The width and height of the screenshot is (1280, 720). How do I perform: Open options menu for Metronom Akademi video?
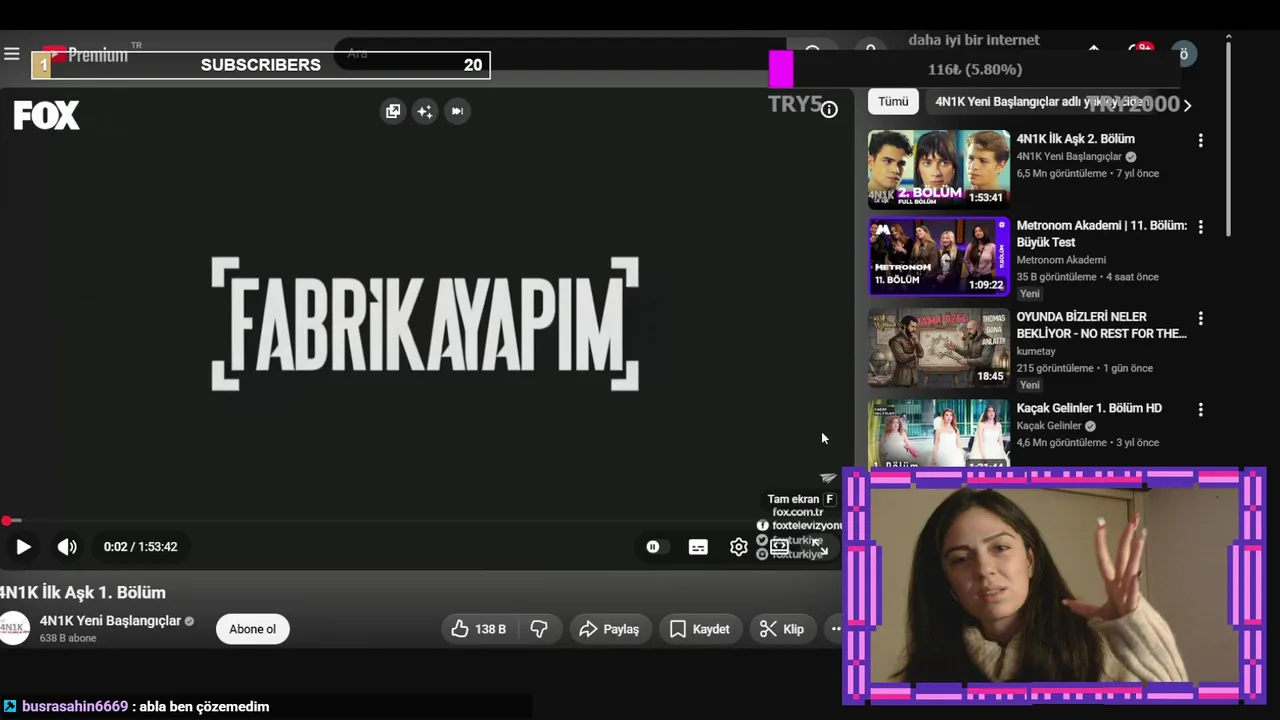1200,228
